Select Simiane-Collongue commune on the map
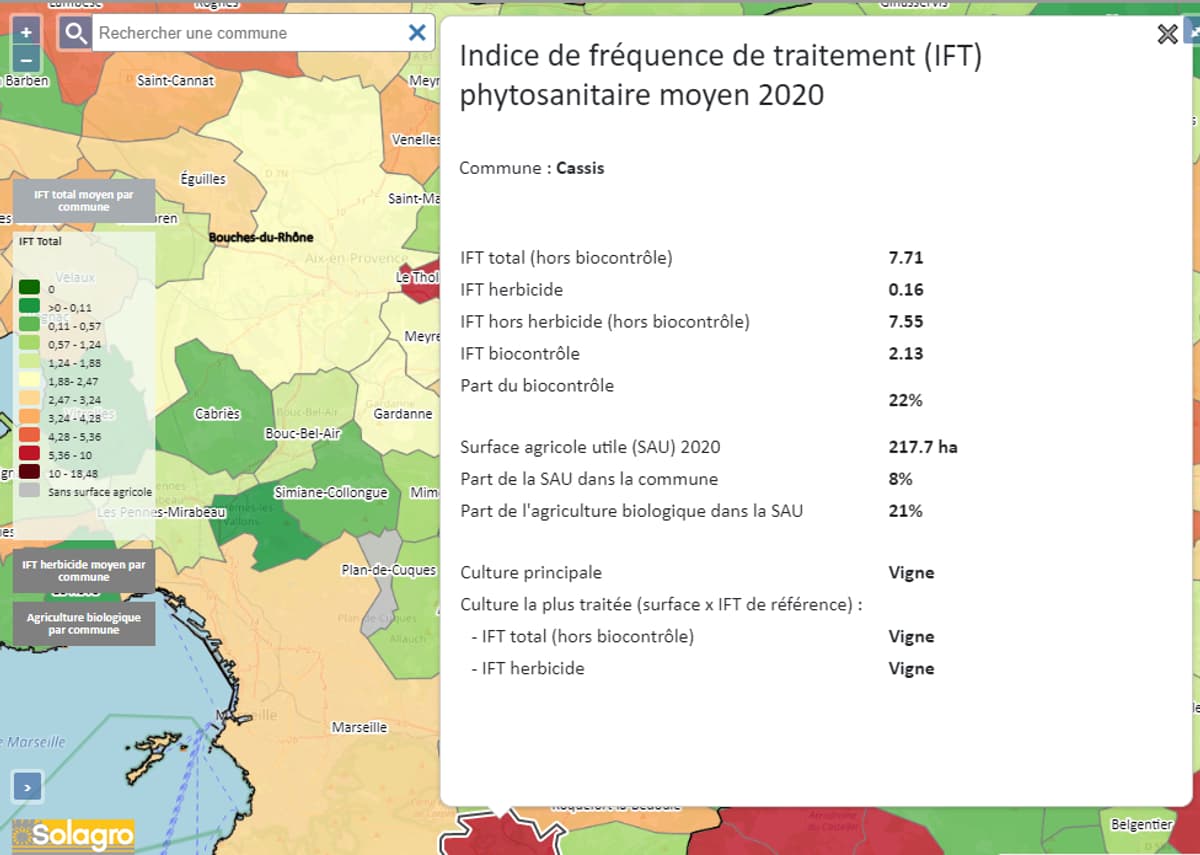This screenshot has height=855, width=1200. (331, 493)
